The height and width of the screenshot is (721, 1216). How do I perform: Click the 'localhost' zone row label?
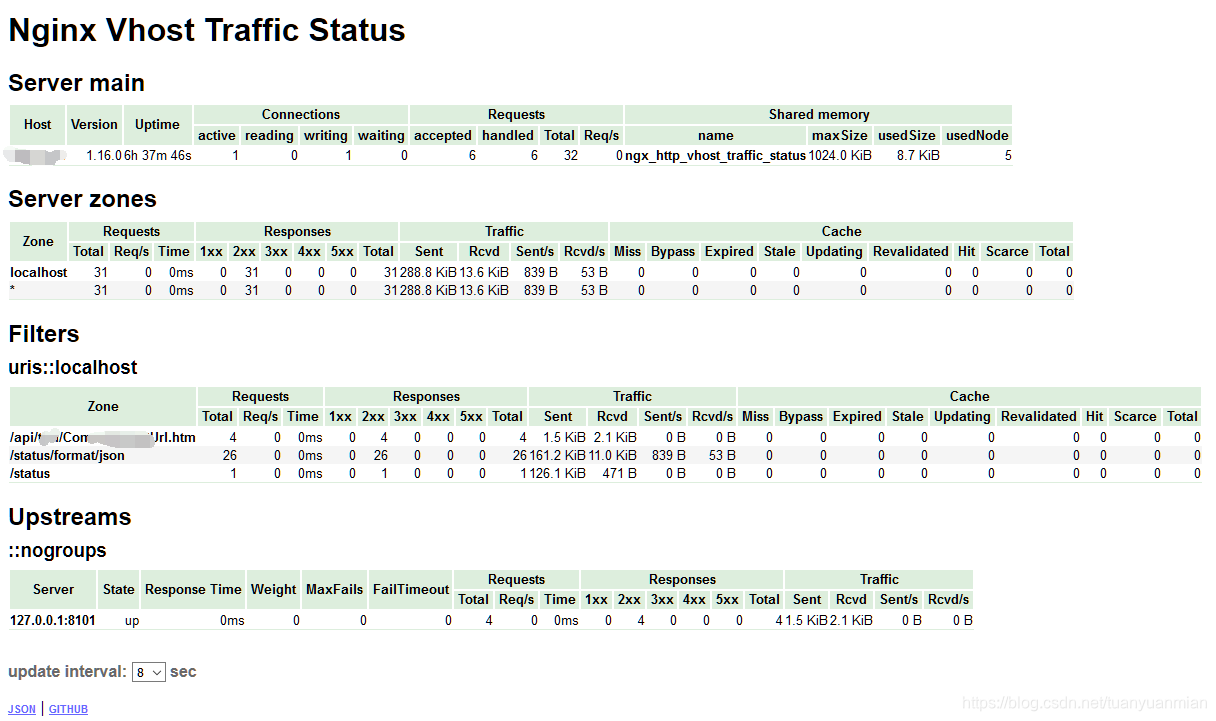(39, 272)
